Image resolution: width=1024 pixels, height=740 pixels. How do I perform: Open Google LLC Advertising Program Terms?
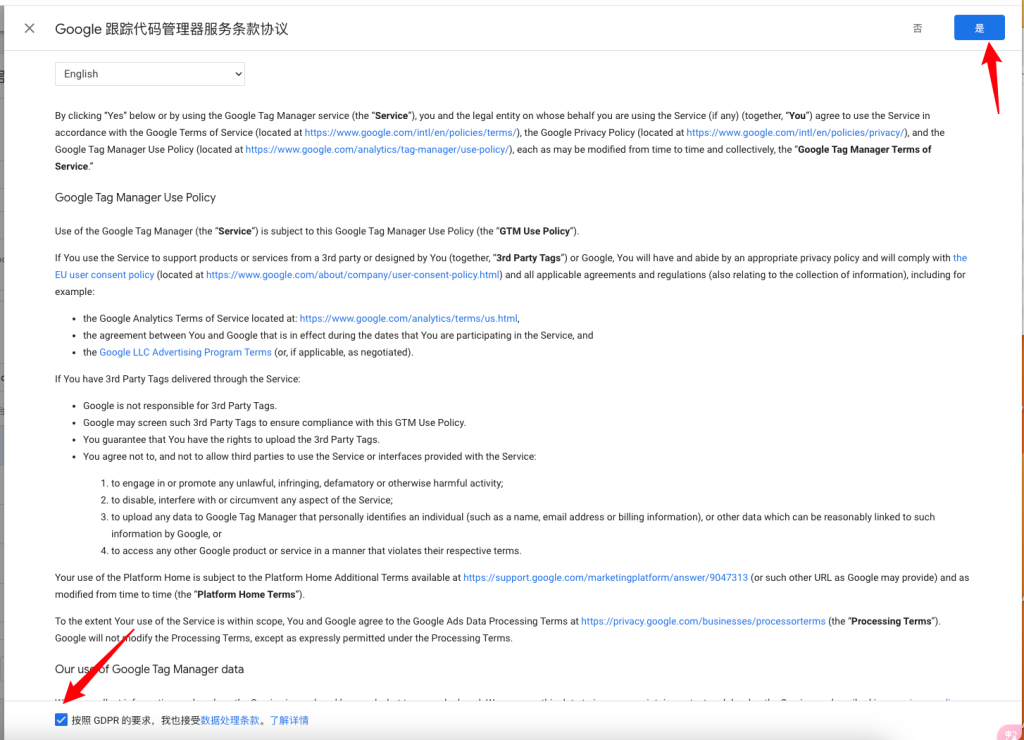185,352
